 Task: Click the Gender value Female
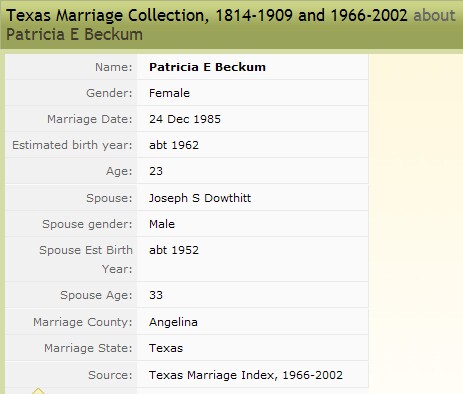[x=169, y=93]
